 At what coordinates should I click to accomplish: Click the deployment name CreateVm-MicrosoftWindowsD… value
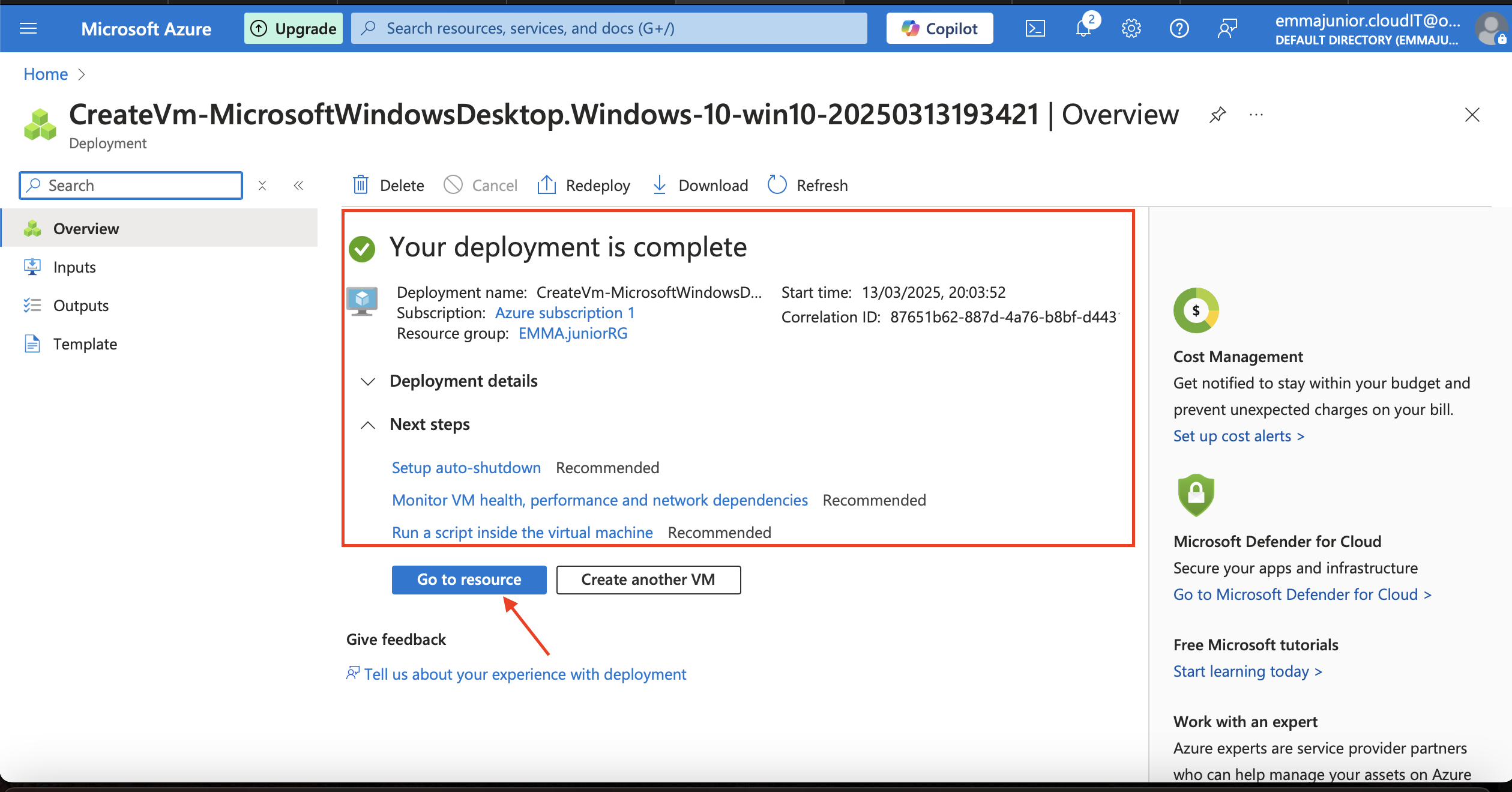649,292
